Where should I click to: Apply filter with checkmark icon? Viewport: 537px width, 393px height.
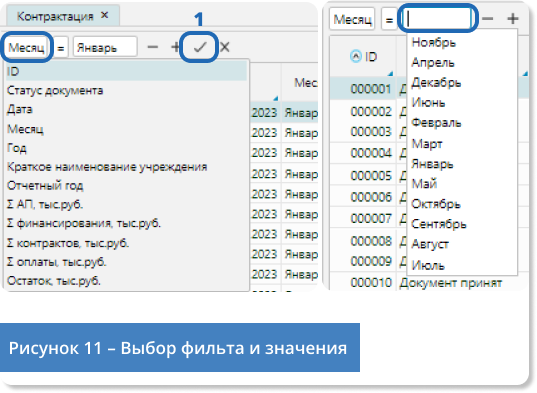tap(200, 47)
